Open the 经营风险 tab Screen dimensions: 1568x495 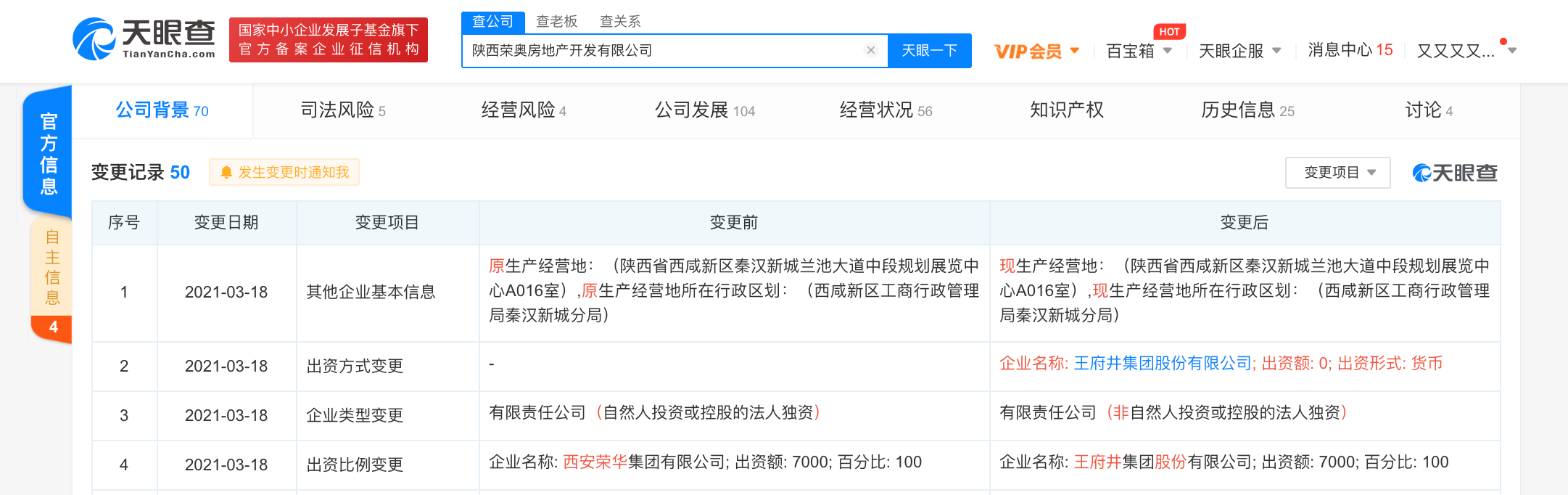click(x=524, y=110)
